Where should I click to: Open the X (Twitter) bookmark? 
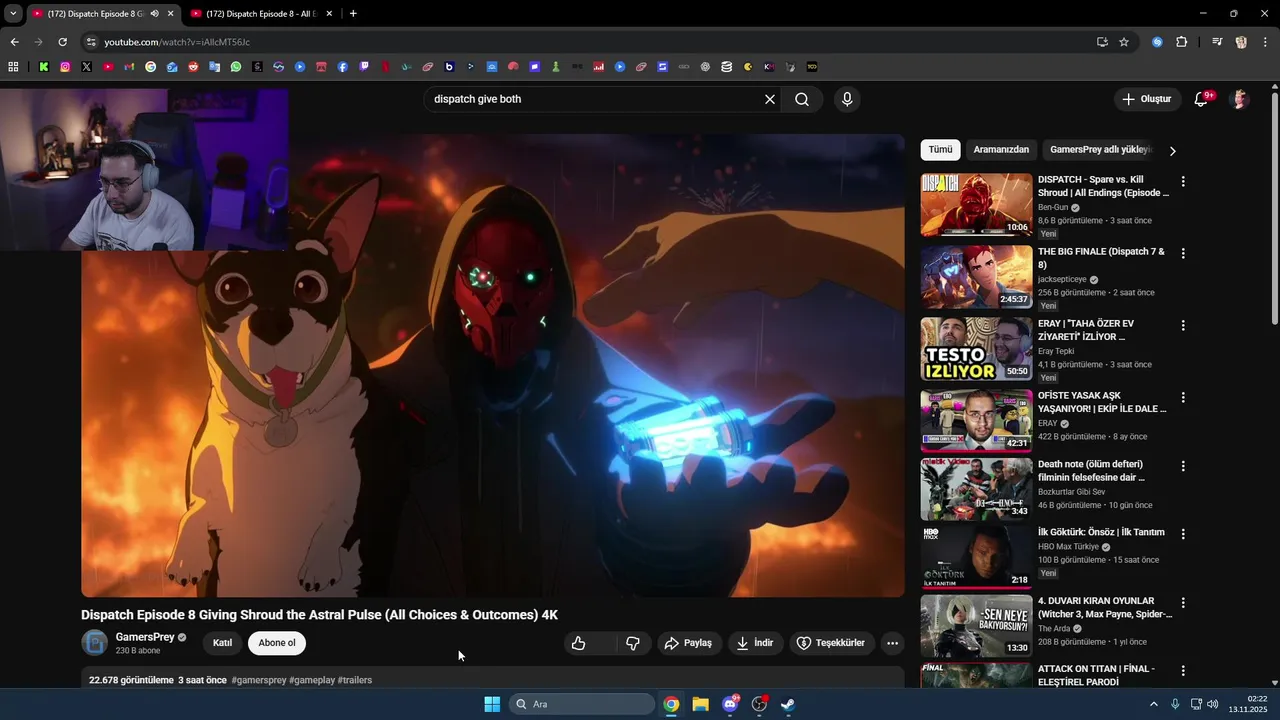[87, 67]
